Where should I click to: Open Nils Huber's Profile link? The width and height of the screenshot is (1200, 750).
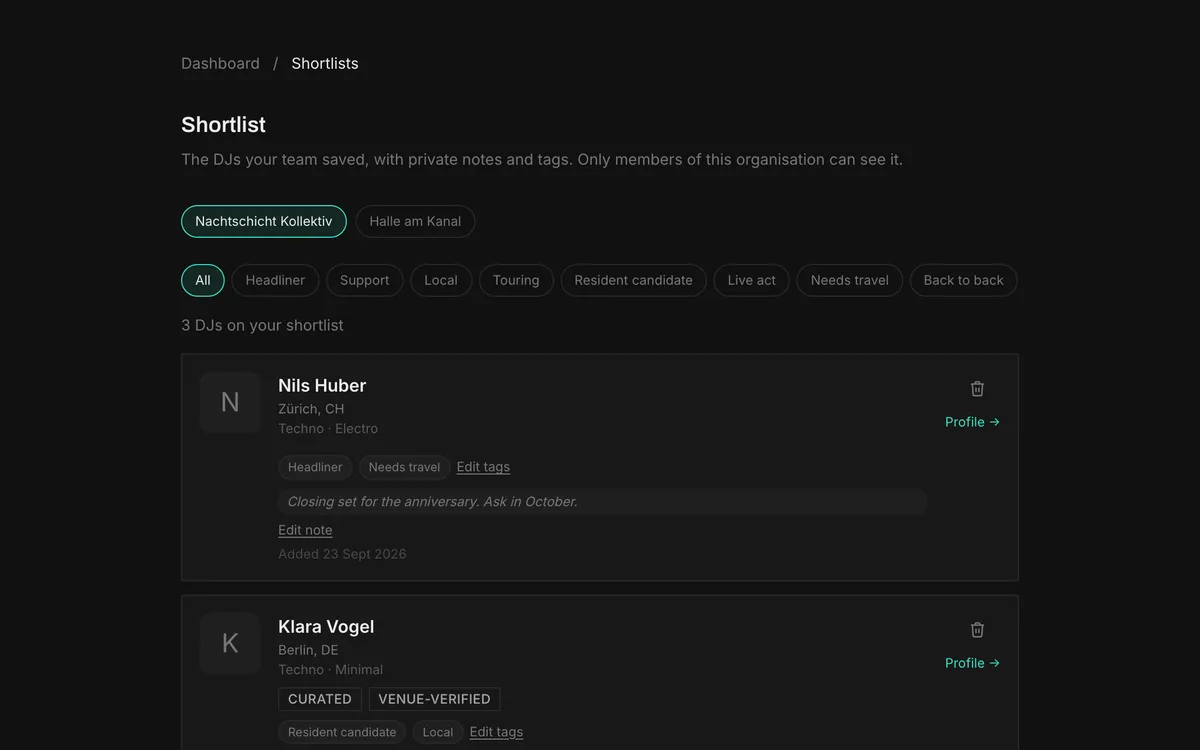tap(972, 422)
